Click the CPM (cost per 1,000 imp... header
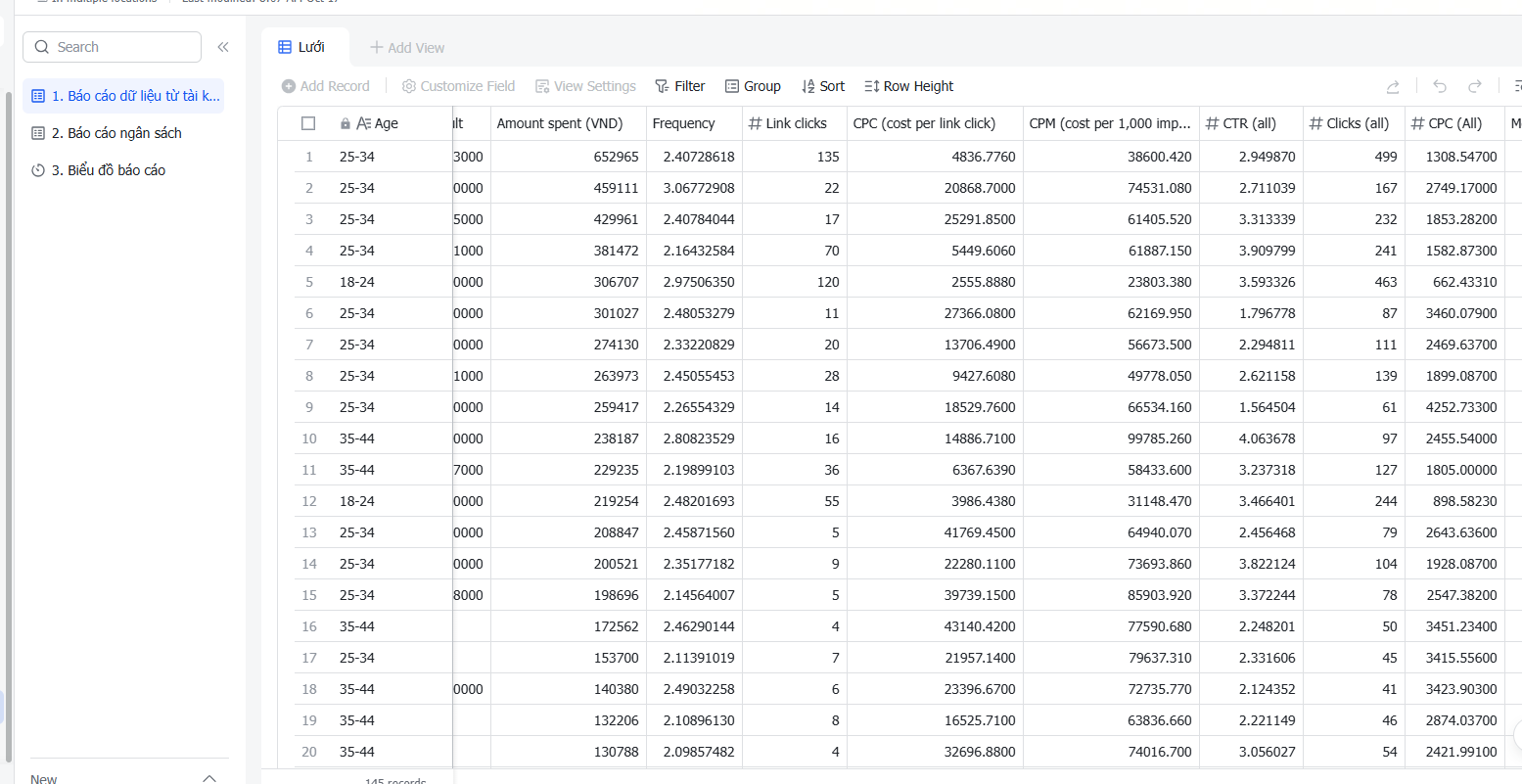This screenshot has width=1522, height=784. (1111, 123)
